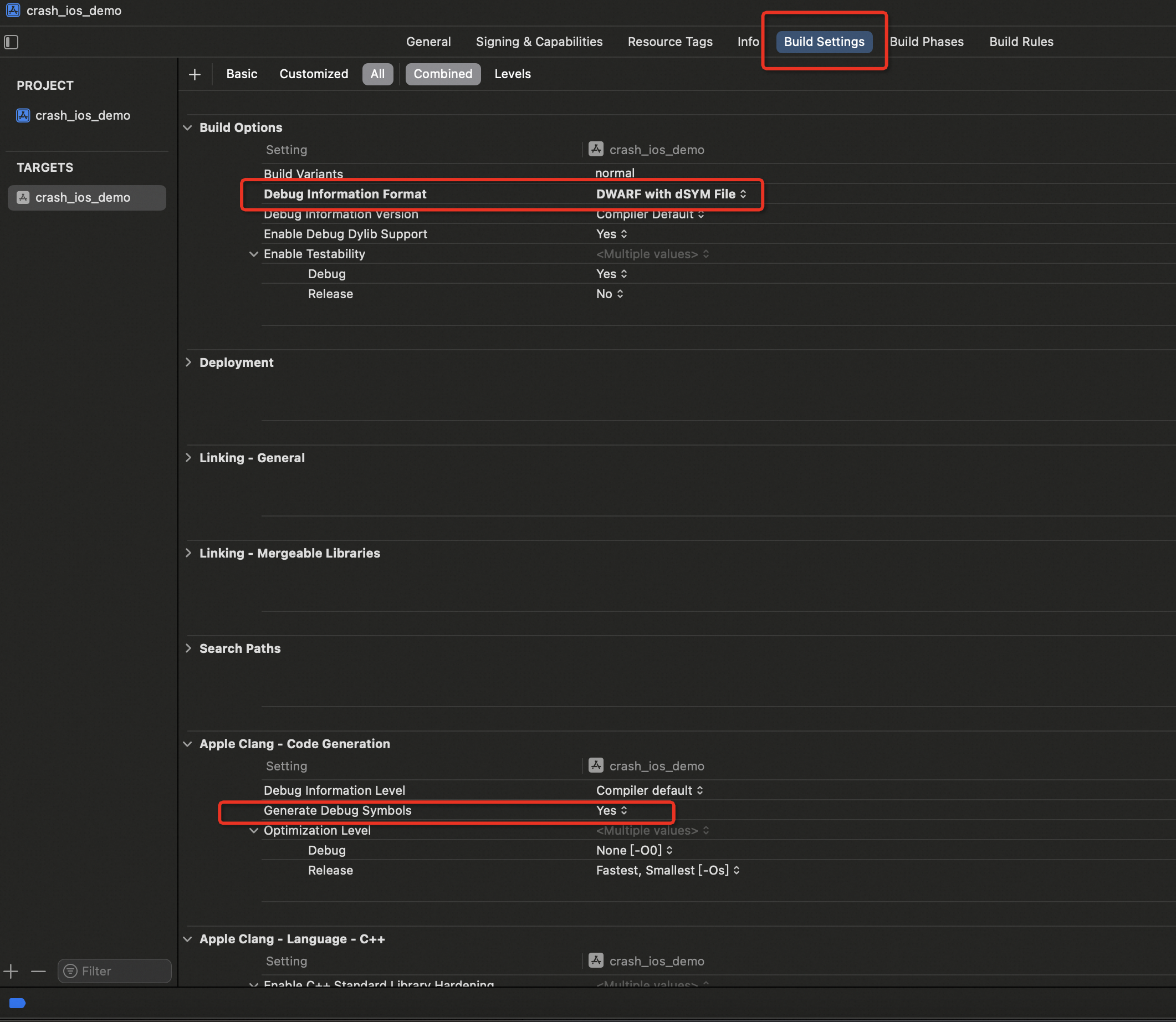Show All build settings
The height and width of the screenshot is (1022, 1176).
click(x=377, y=74)
